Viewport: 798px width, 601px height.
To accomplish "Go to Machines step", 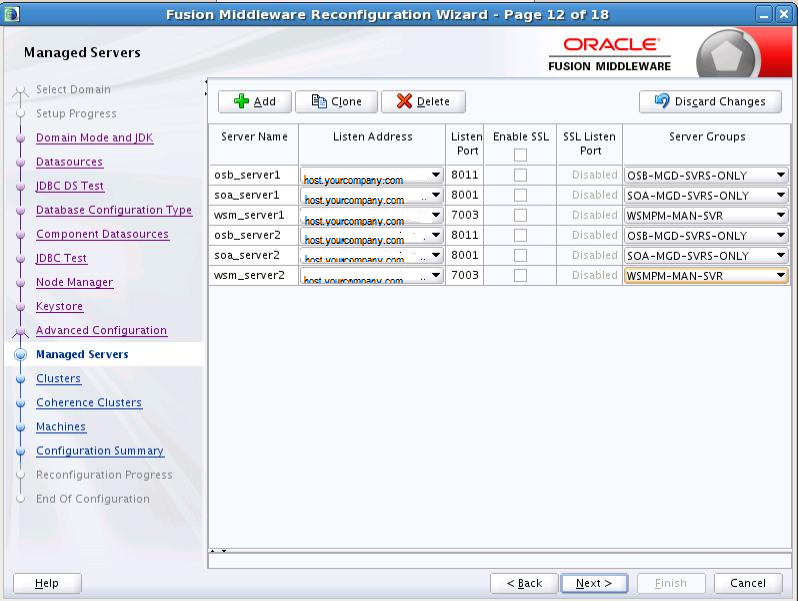I will (61, 427).
